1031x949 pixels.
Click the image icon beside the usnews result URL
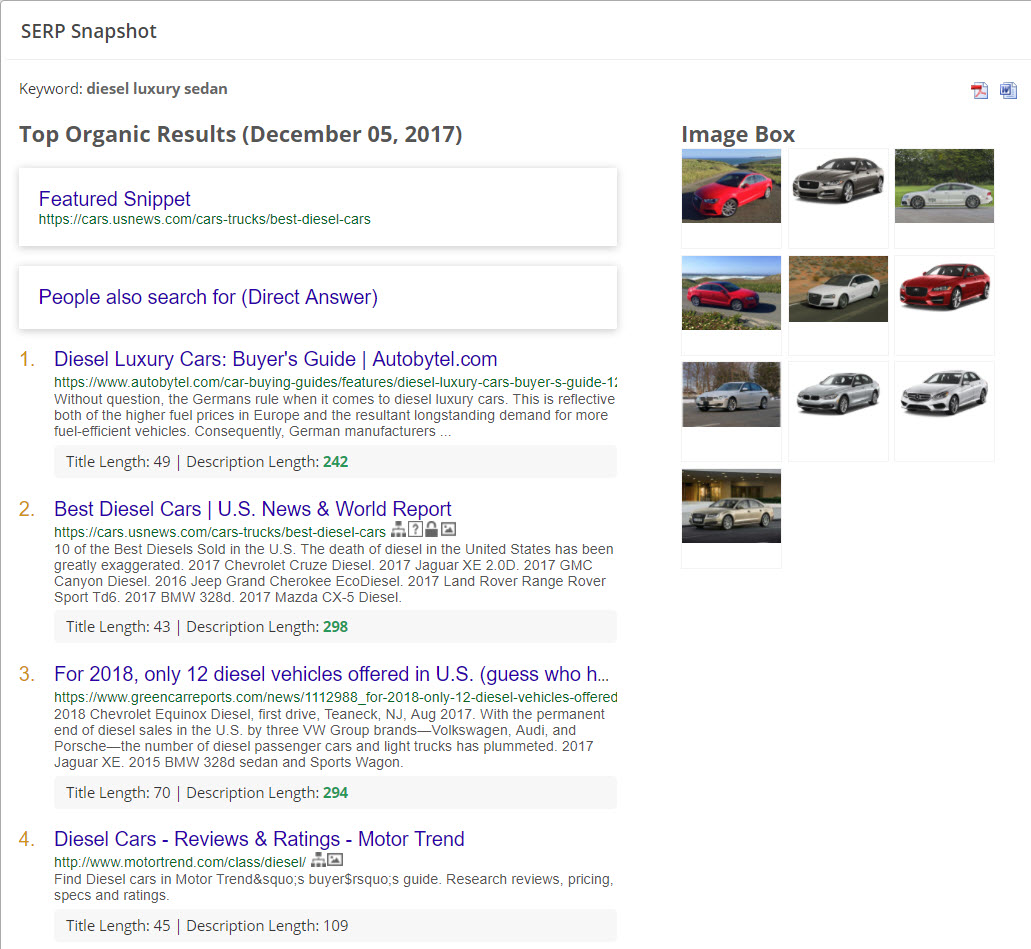pos(448,530)
